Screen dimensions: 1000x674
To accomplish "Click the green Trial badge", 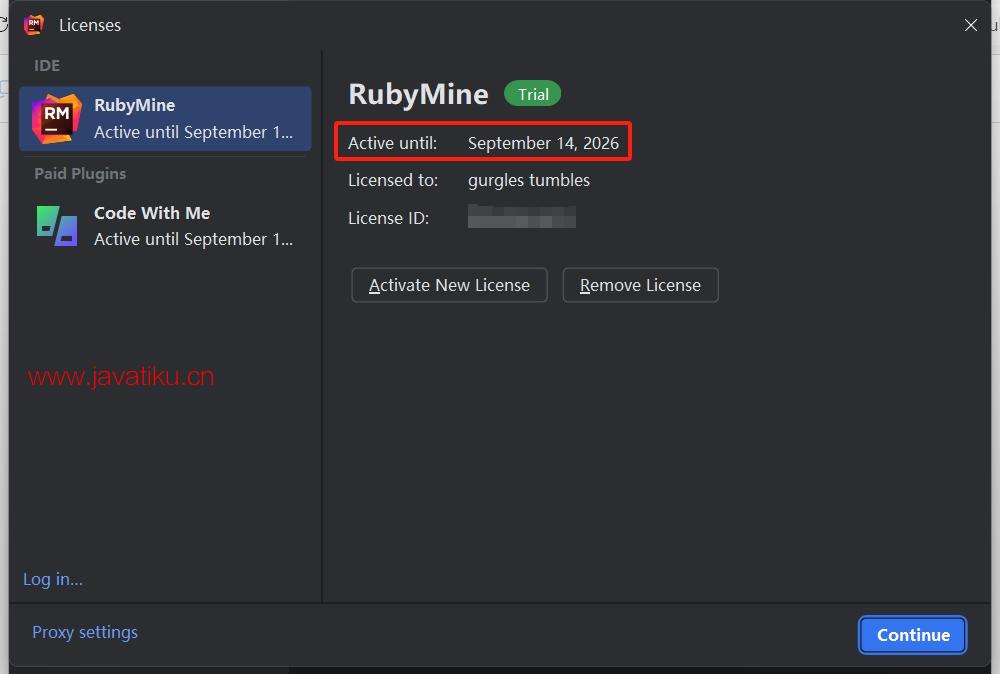I will tap(533, 94).
